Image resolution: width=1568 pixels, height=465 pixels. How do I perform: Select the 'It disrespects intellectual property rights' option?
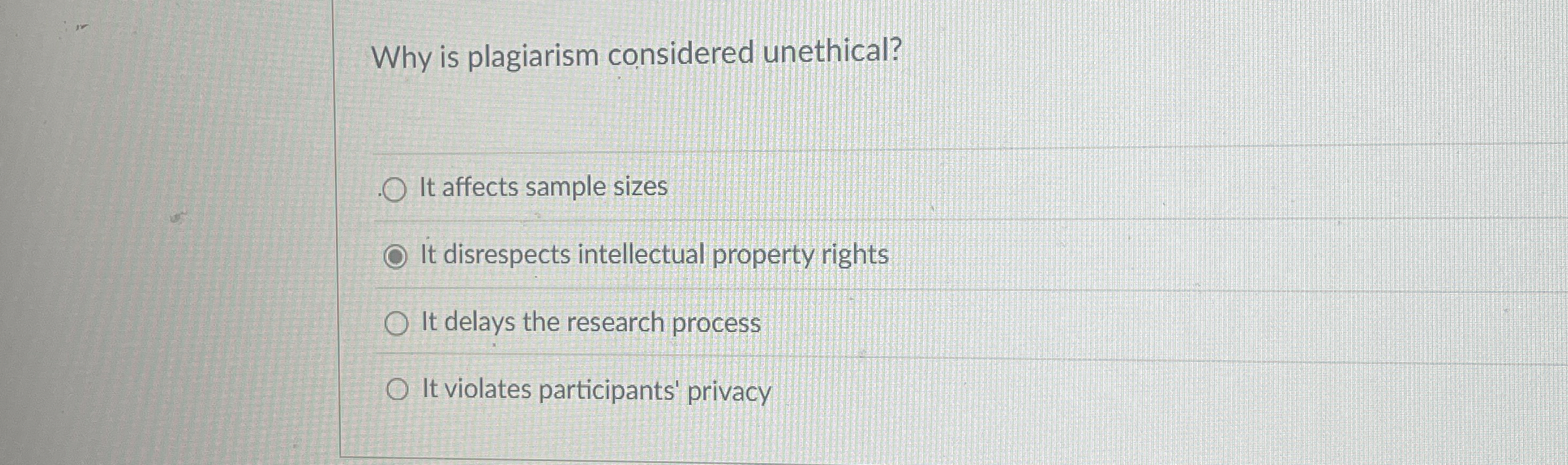click(x=396, y=256)
